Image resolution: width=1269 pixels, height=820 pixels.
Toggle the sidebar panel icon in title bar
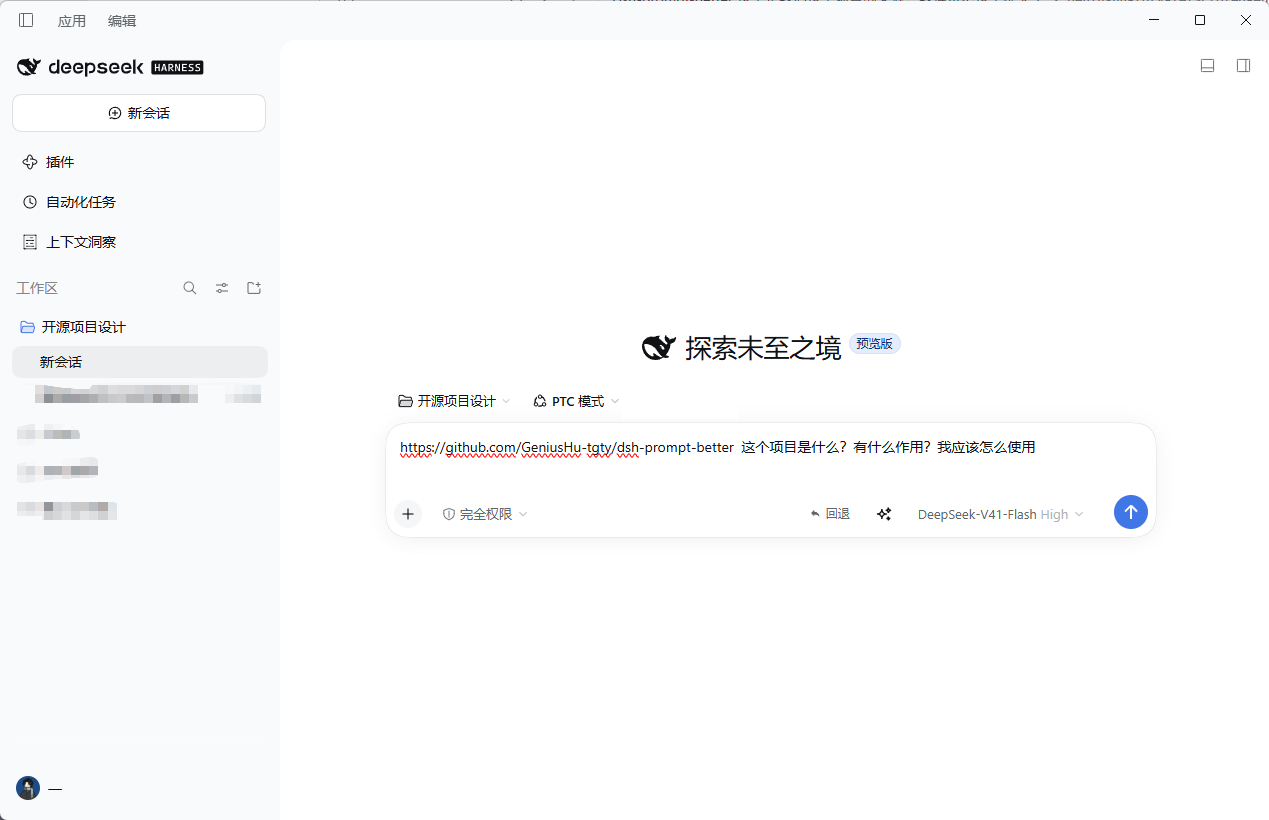point(26,20)
